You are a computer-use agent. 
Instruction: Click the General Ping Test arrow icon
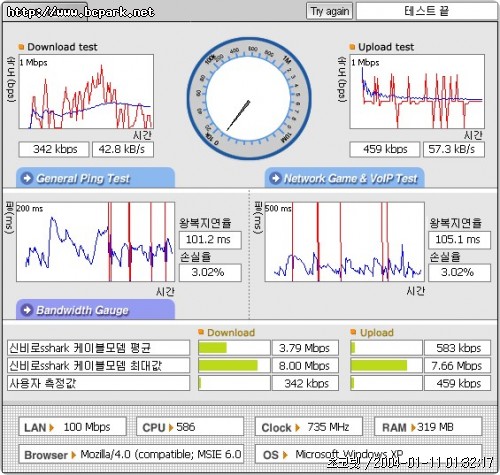point(27,178)
